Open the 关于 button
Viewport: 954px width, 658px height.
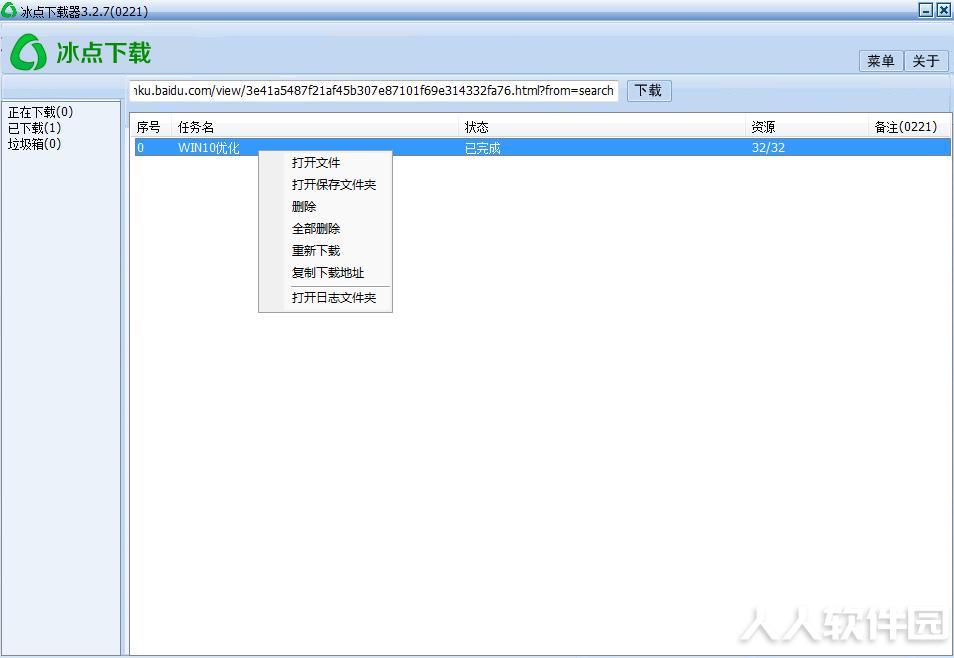pyautogui.click(x=925, y=61)
